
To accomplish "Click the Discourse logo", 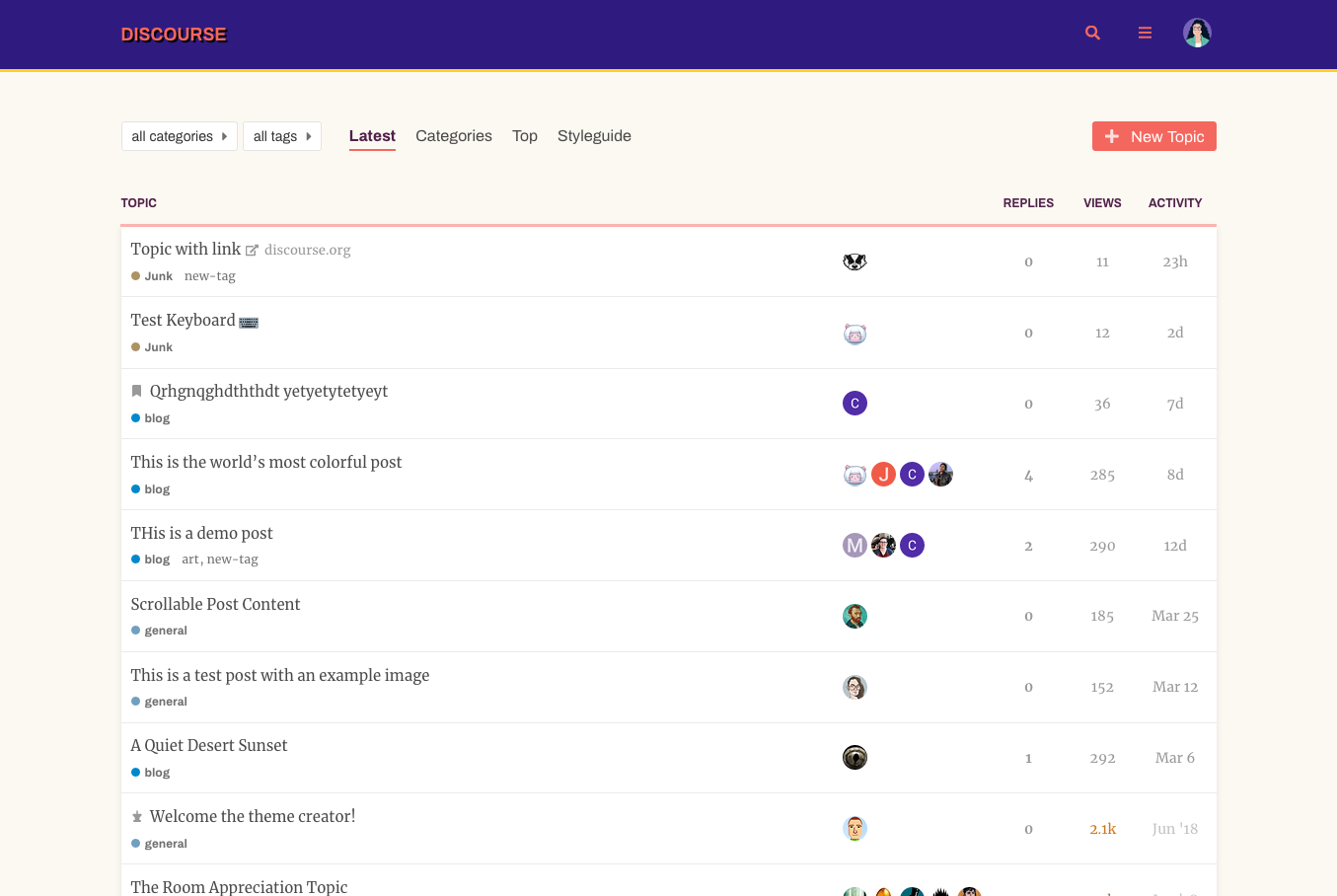I will [x=174, y=34].
